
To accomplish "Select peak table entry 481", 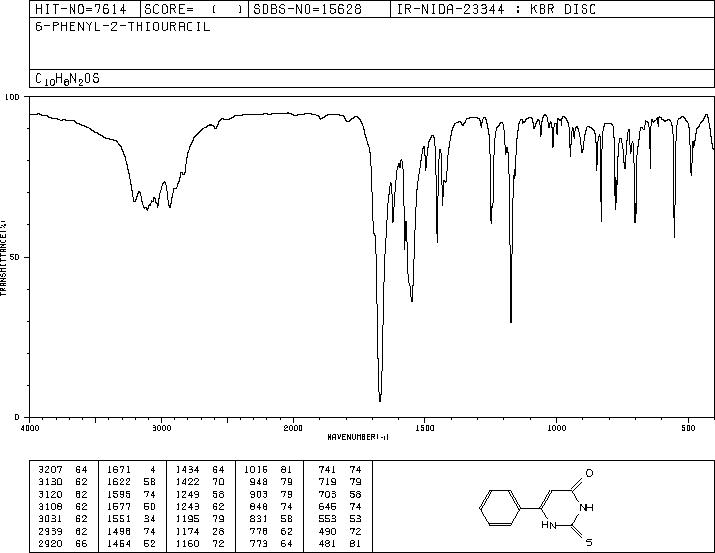I will (x=340, y=543).
